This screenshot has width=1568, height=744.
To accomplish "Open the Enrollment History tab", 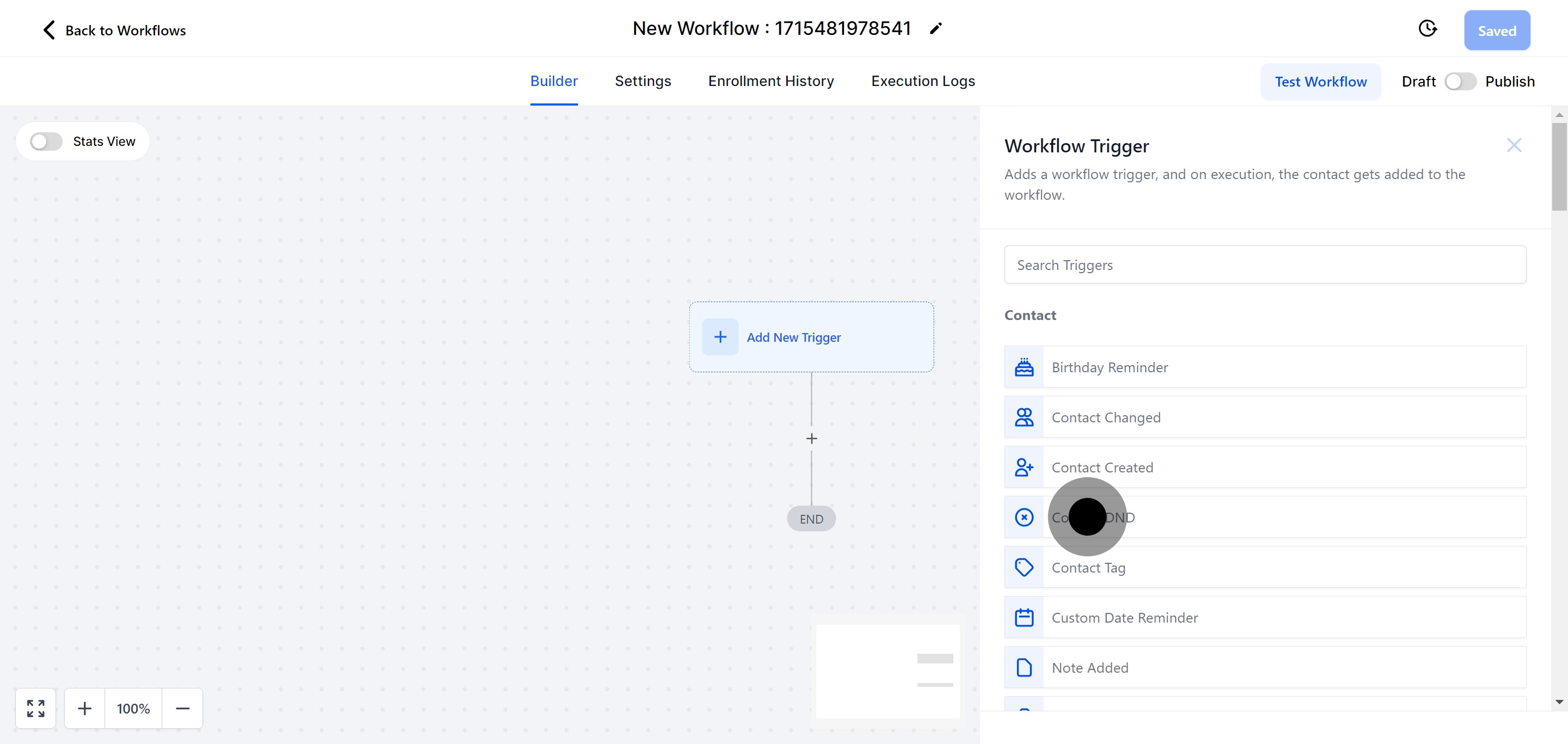I will click(770, 82).
